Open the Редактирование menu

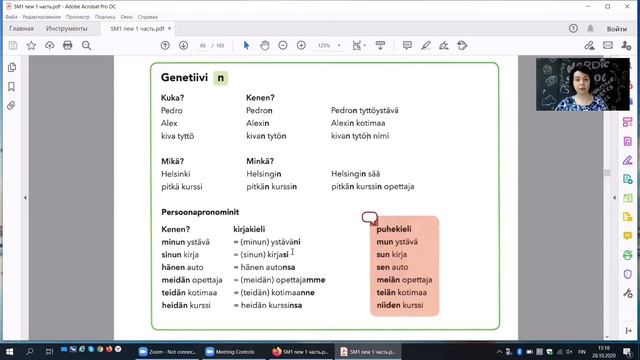[x=42, y=17]
